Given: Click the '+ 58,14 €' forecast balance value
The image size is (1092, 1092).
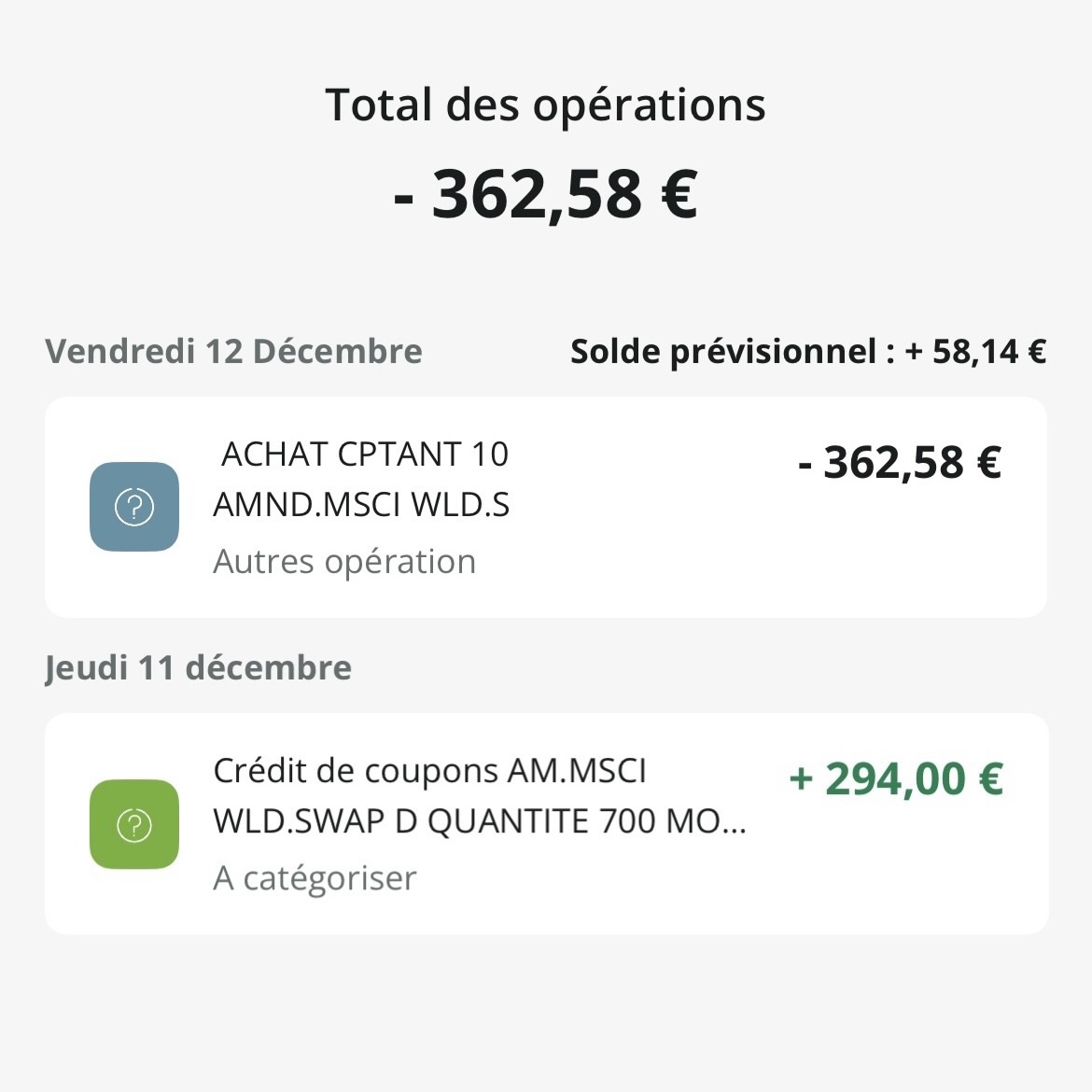Looking at the screenshot, I should click(x=975, y=352).
